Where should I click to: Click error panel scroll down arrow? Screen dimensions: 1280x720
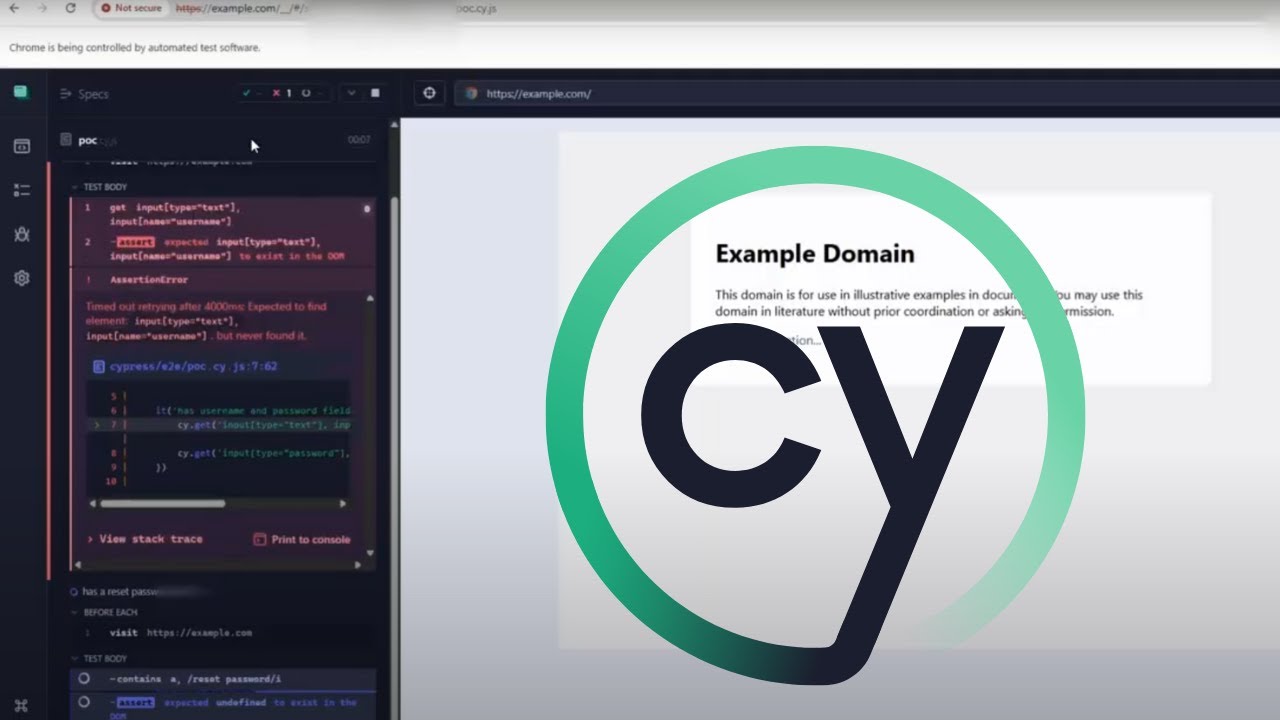tap(370, 553)
